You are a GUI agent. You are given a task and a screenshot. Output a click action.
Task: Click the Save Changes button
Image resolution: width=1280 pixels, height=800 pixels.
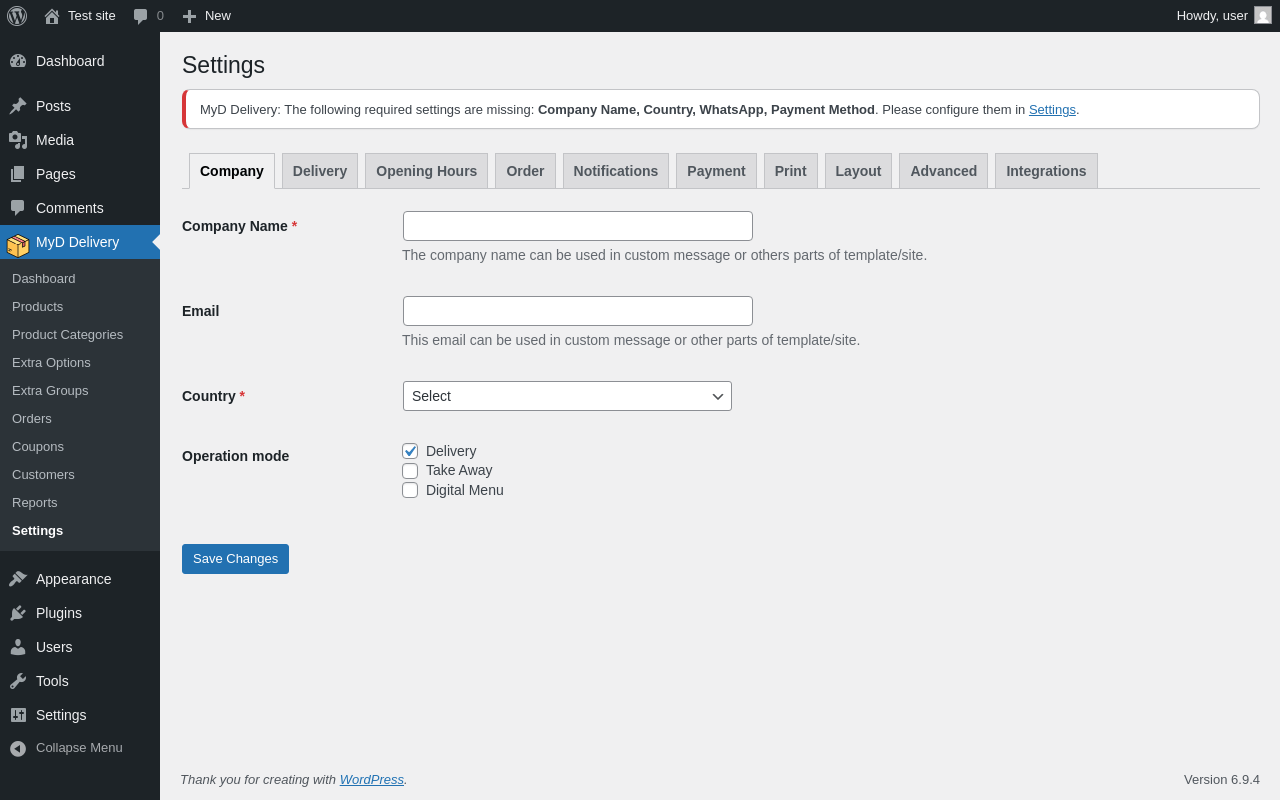click(235, 559)
